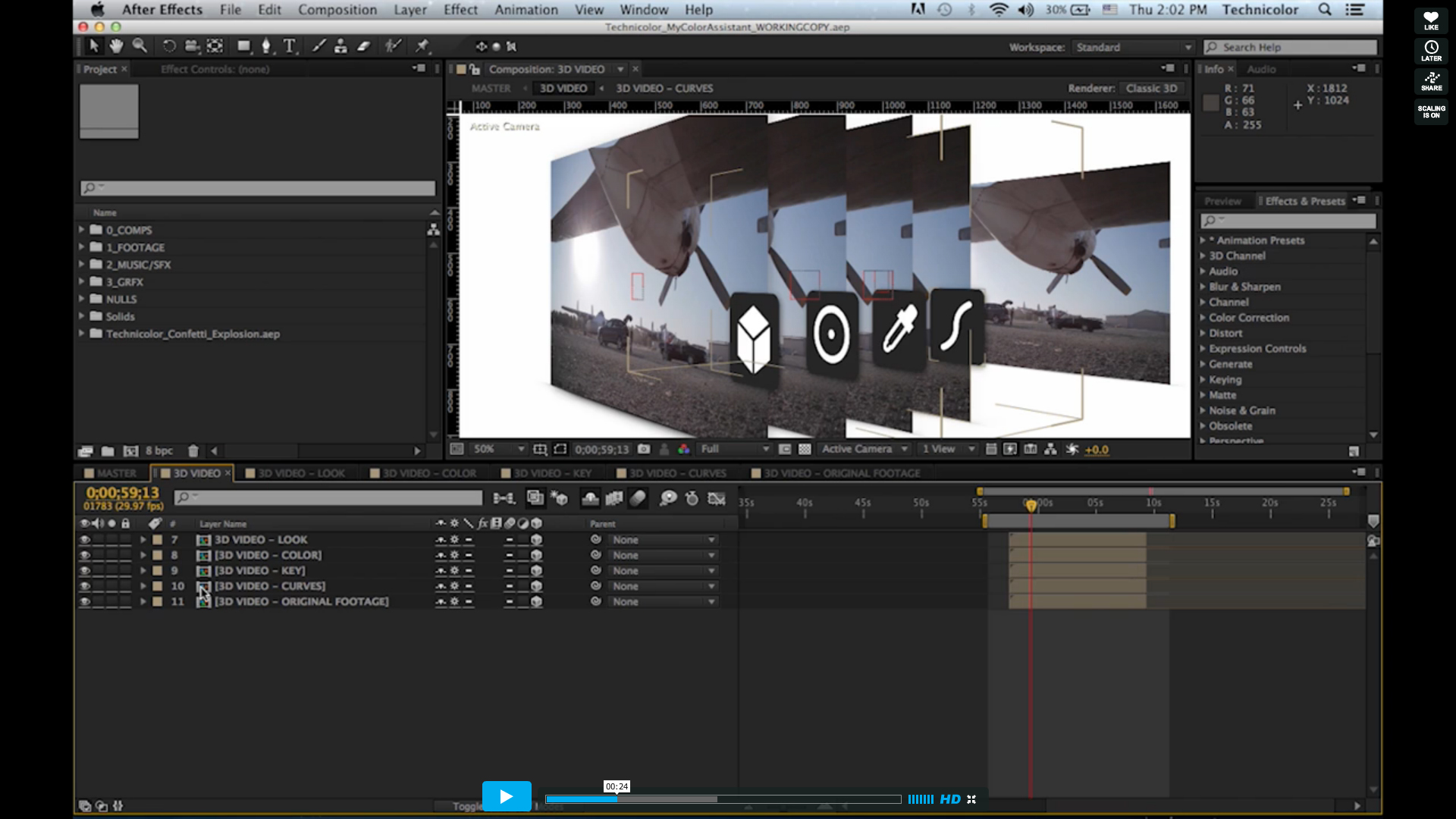Toggle transparency grid in viewer
Viewport: 1456px width, 819px height.
pos(805,449)
